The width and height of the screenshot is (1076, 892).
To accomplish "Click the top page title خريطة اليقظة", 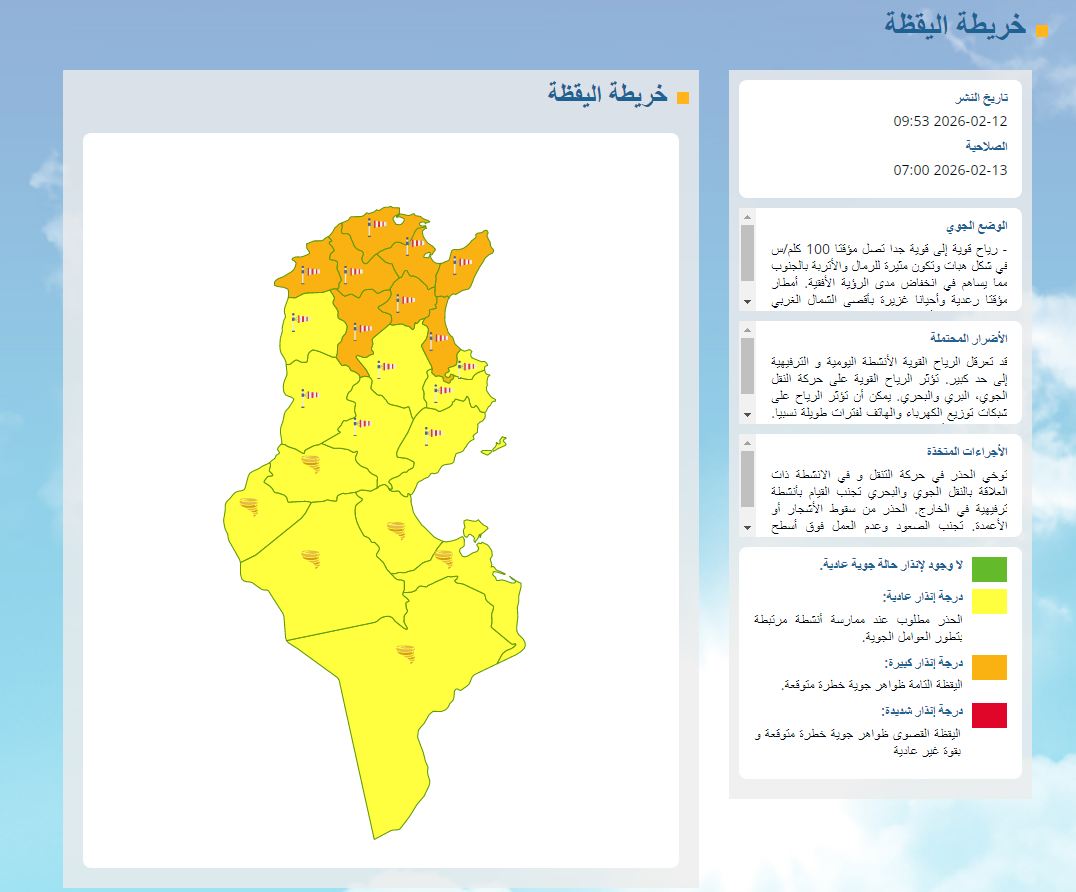I will (955, 27).
